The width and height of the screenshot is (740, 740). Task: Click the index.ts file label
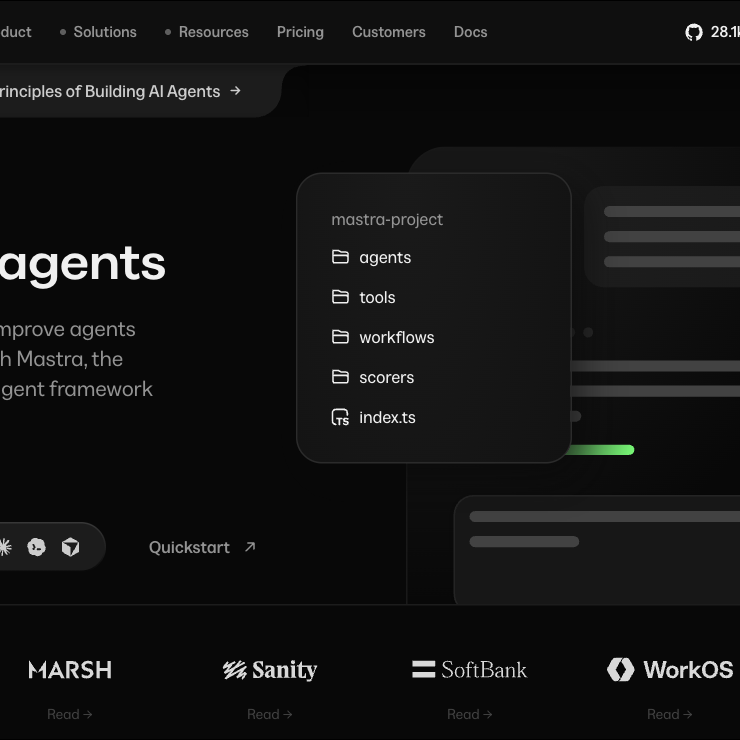pyautogui.click(x=387, y=418)
